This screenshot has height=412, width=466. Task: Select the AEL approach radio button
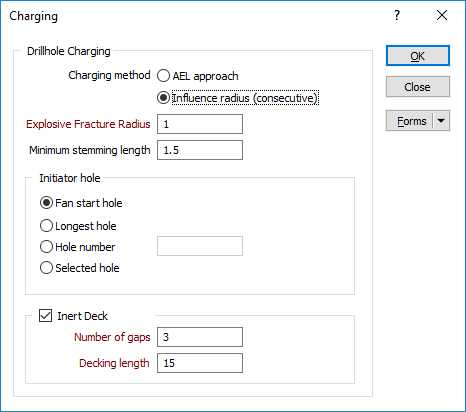tap(163, 76)
